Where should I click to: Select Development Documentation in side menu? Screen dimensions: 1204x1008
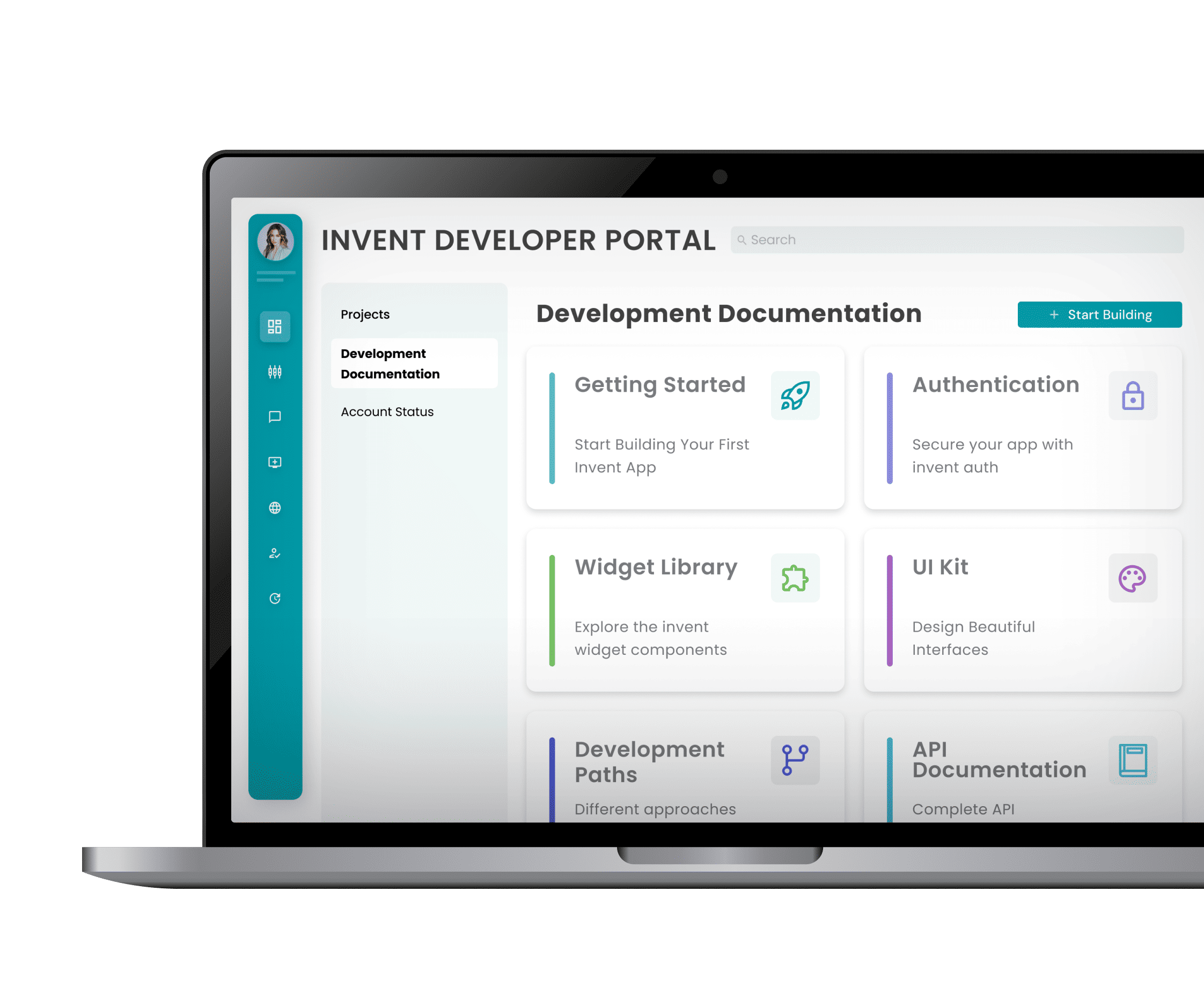pos(390,364)
